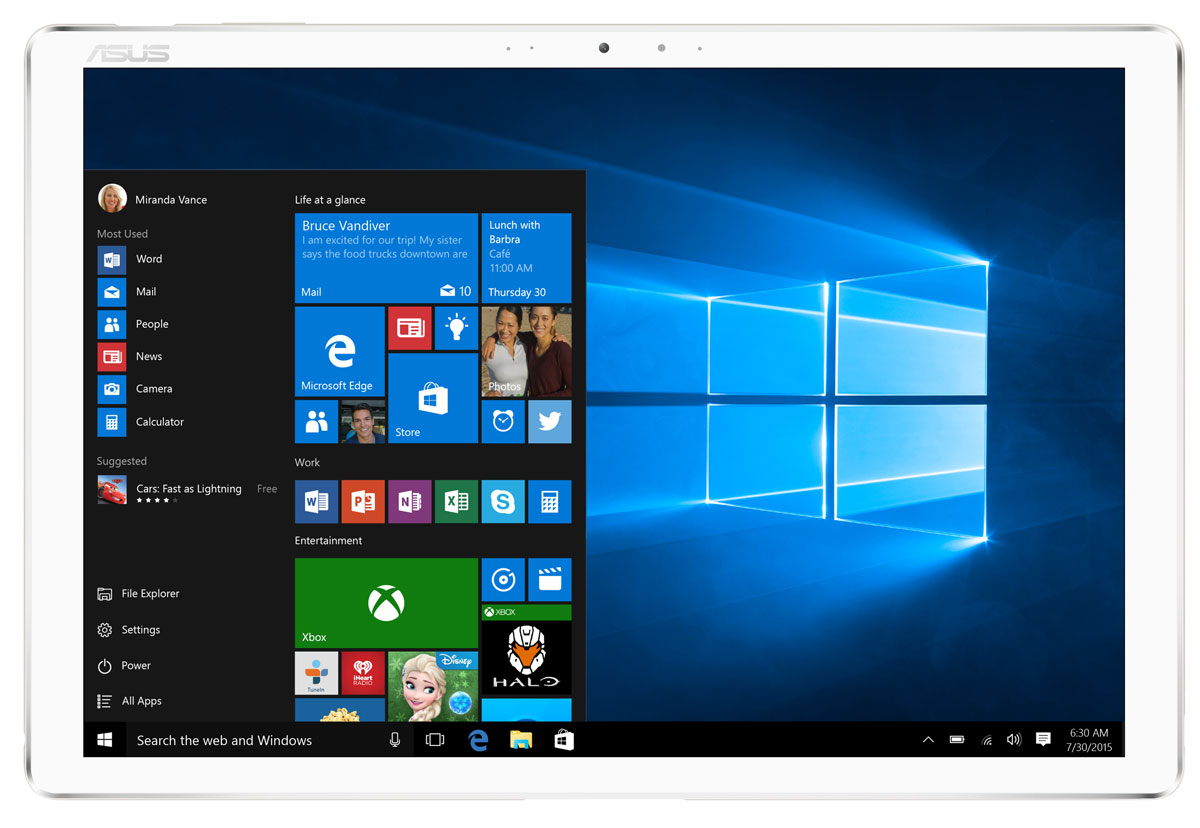Viewport: 1200px width, 828px height.
Task: Launch Word tile in the Work group
Action: [x=316, y=502]
